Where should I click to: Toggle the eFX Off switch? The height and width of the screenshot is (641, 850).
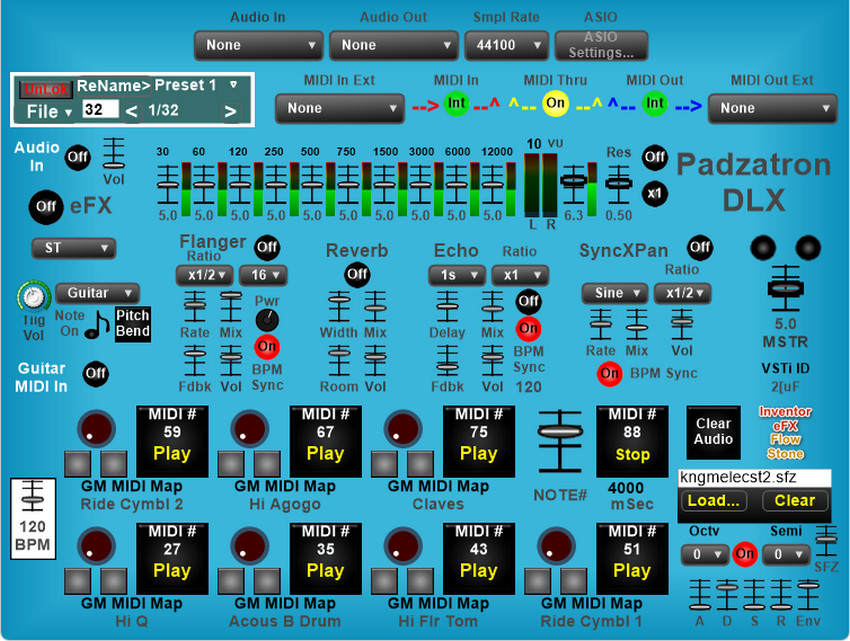click(x=45, y=207)
